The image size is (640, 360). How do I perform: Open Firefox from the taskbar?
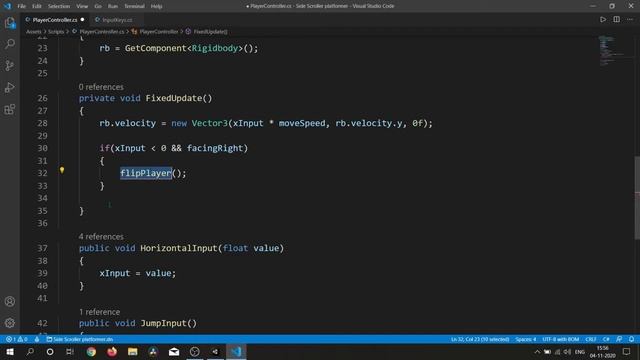point(112,351)
